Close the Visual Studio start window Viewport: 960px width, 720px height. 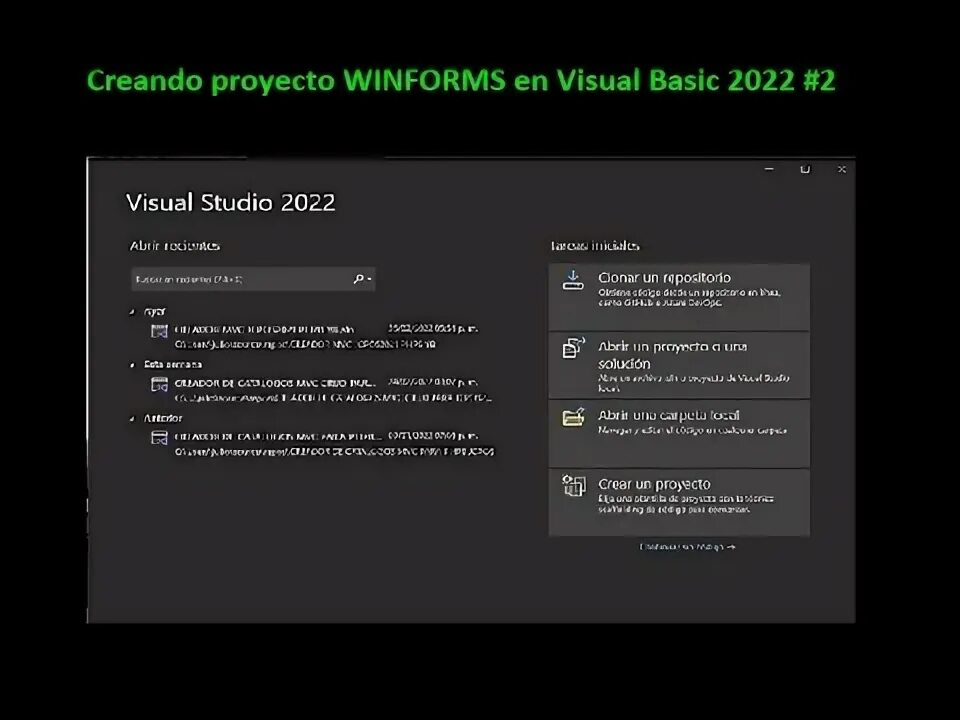(x=842, y=169)
